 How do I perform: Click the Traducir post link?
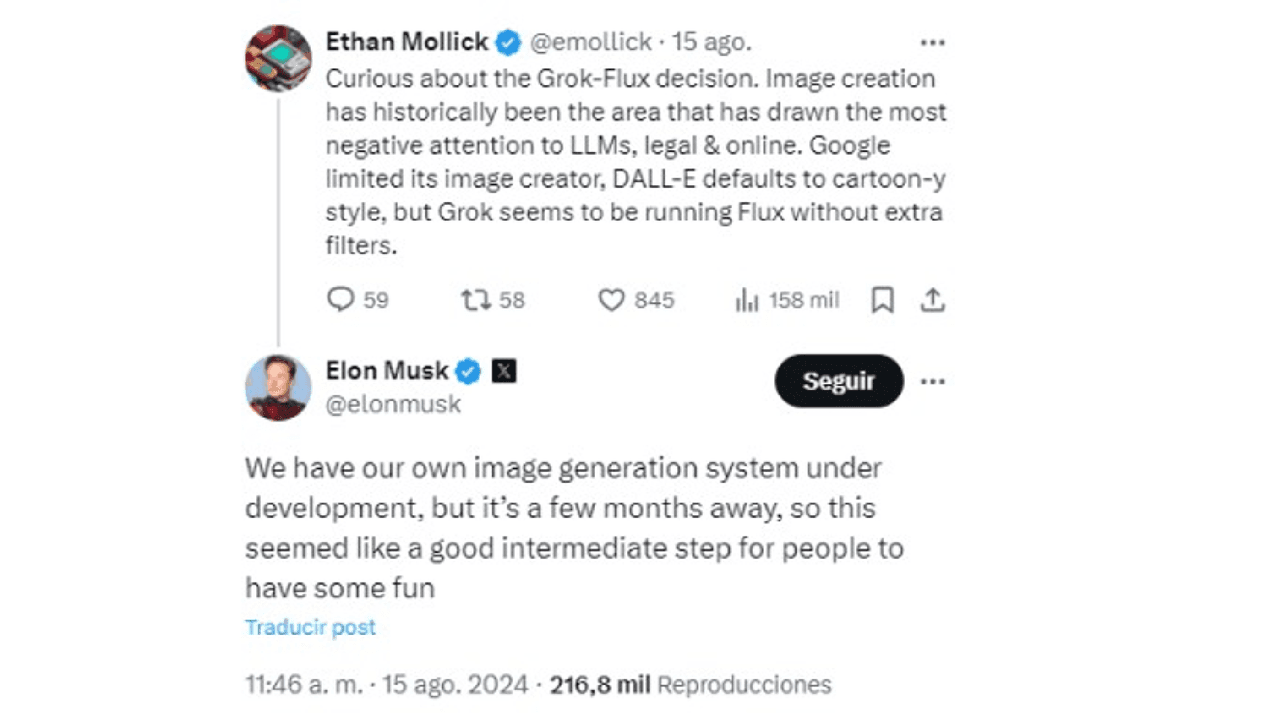(310, 627)
